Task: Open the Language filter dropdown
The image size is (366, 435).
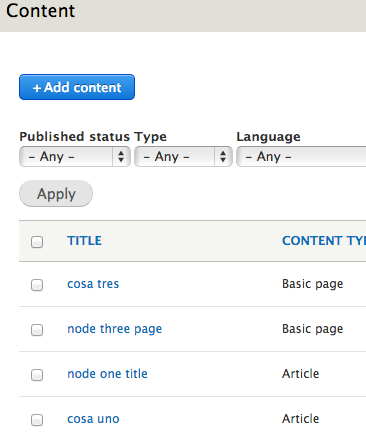Action: (301, 156)
